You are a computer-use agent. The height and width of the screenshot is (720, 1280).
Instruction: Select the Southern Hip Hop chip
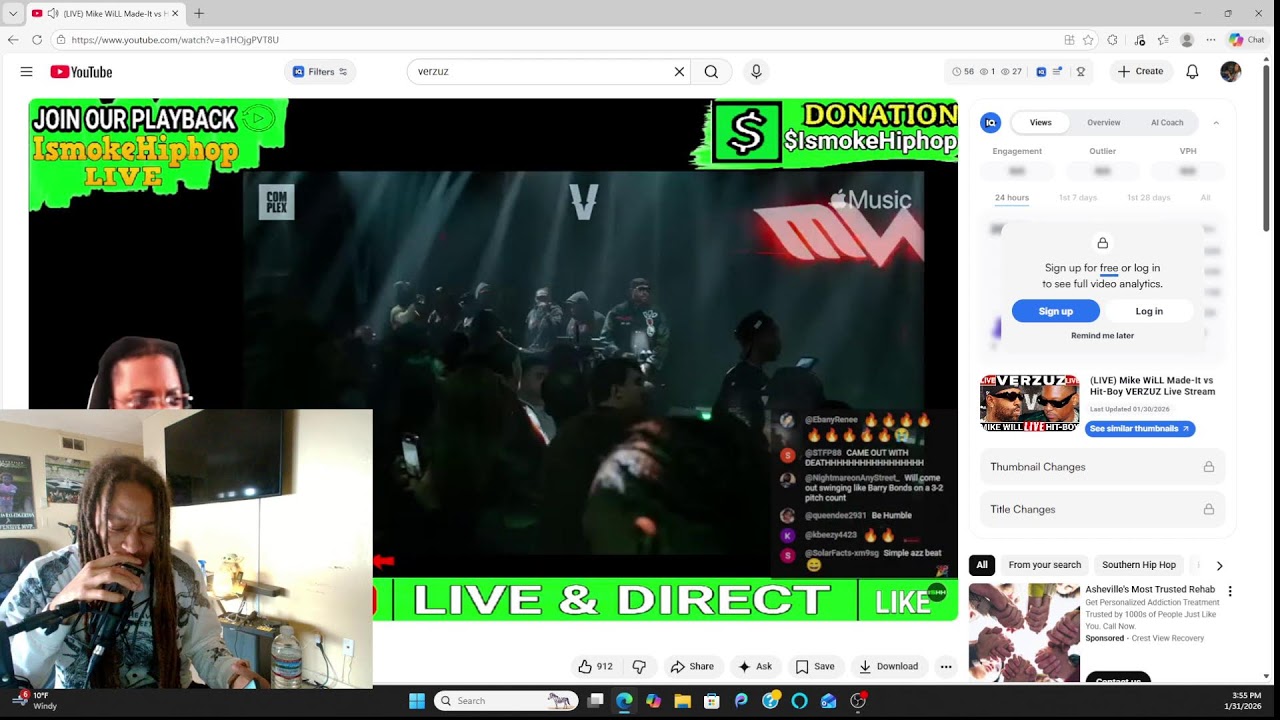1139,565
